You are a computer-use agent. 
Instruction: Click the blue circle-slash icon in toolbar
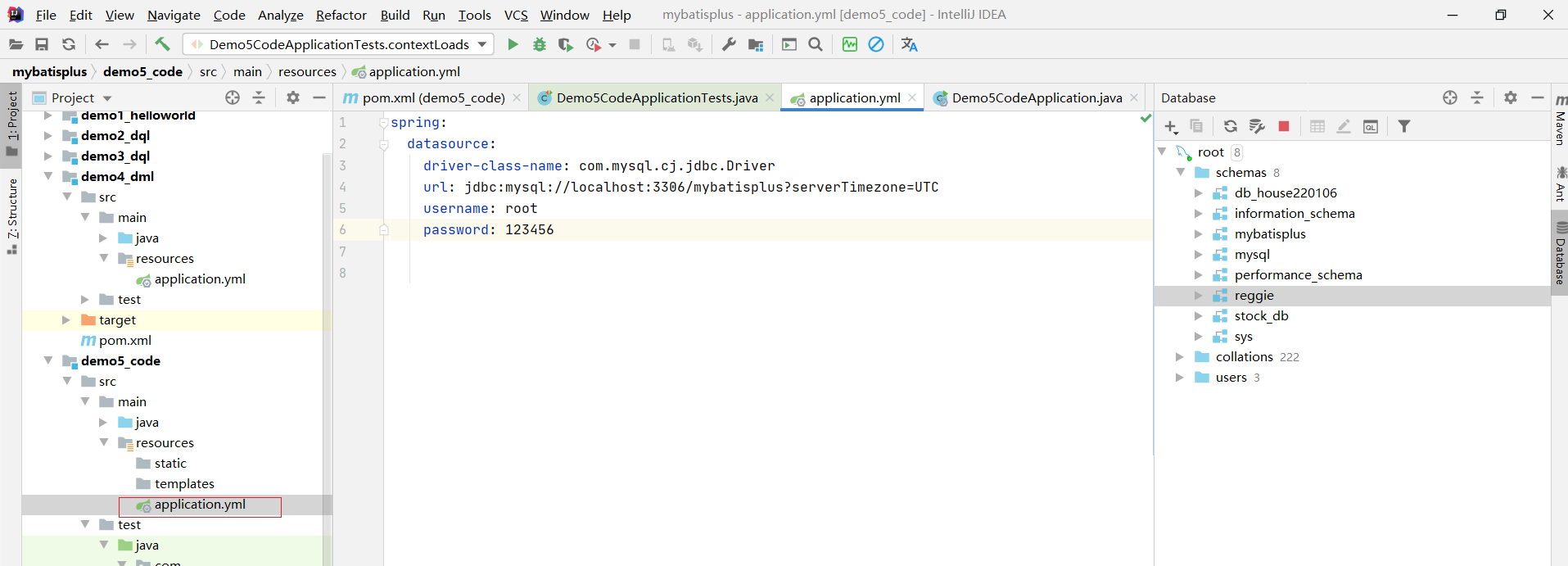[x=876, y=44]
